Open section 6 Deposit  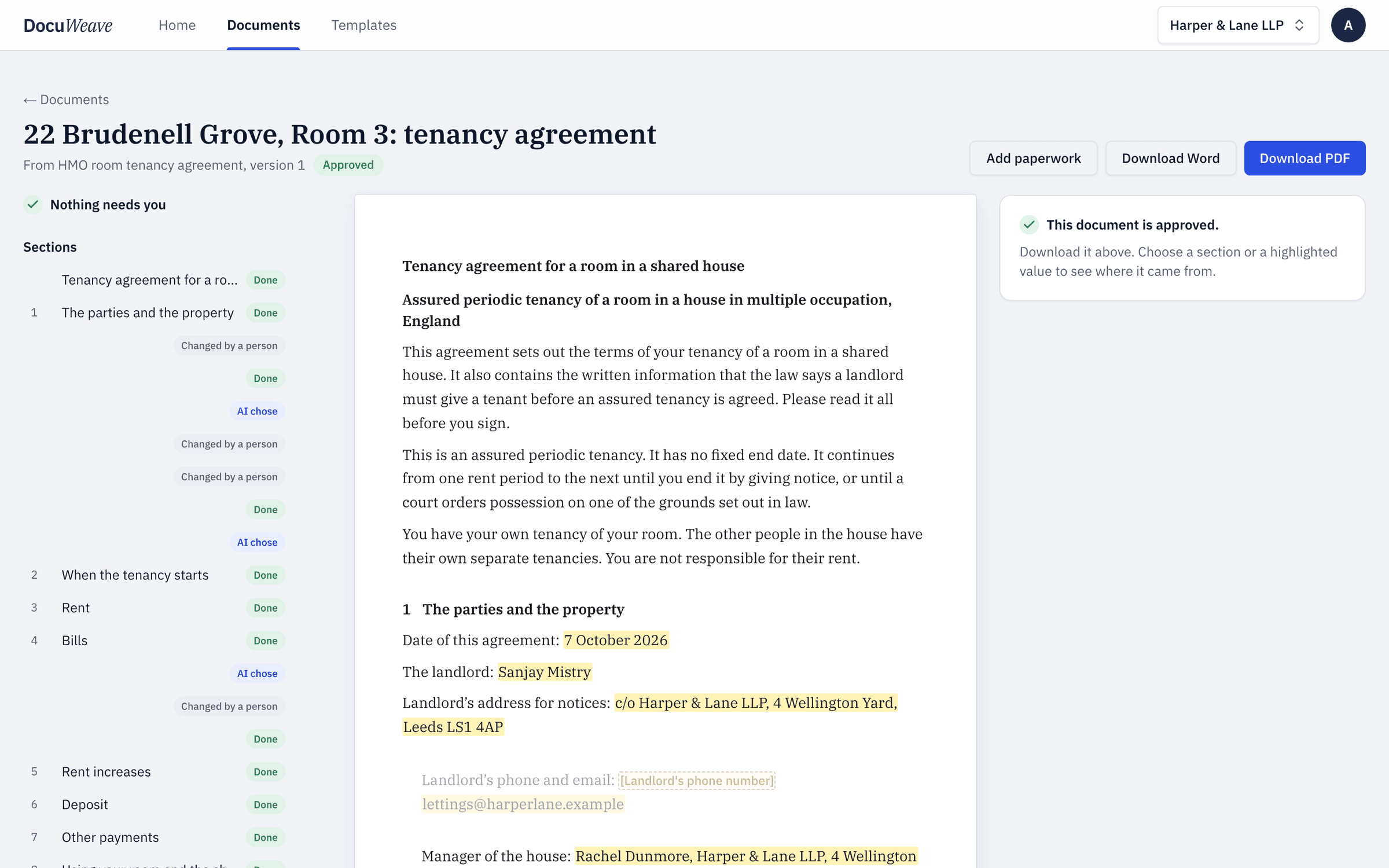155,804
